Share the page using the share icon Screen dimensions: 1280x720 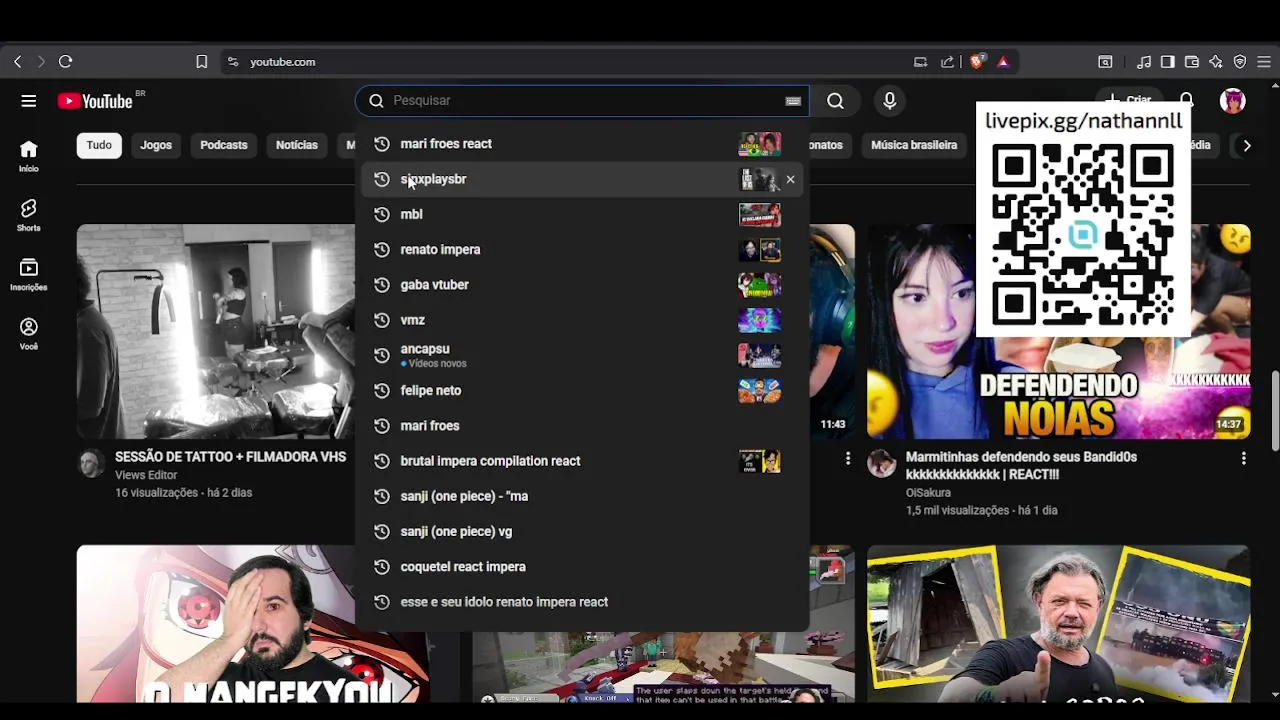coord(947,62)
